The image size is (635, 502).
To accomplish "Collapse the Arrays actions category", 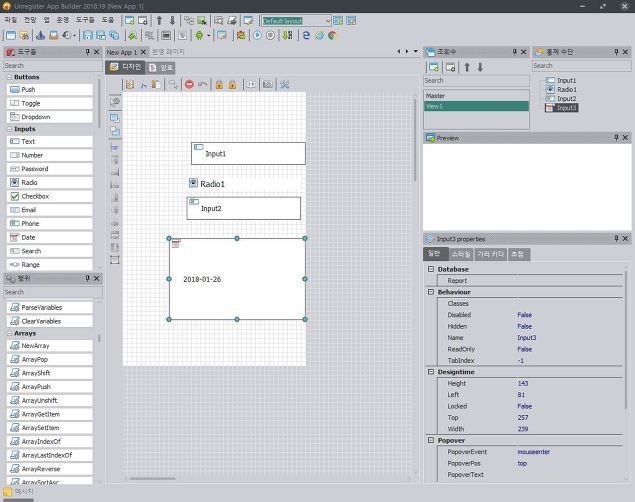I will pos(10,333).
